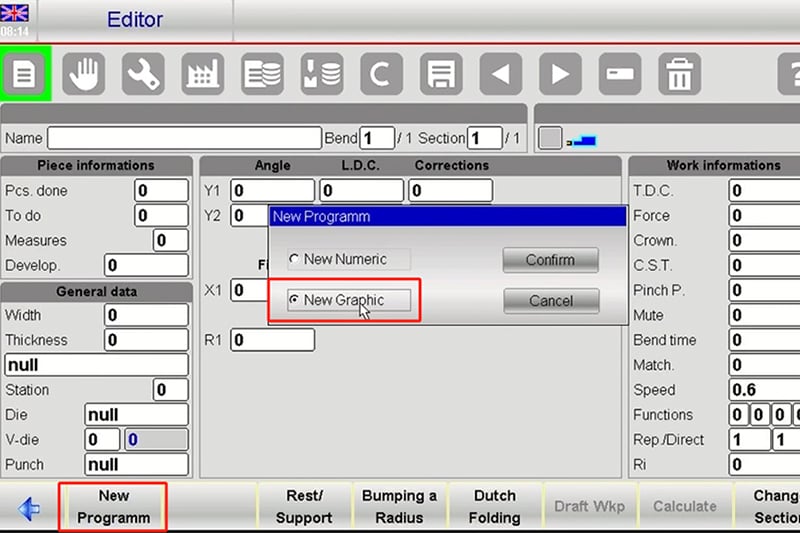Edit the first V-die value field
Screen dimensions: 800x533
pos(102,440)
